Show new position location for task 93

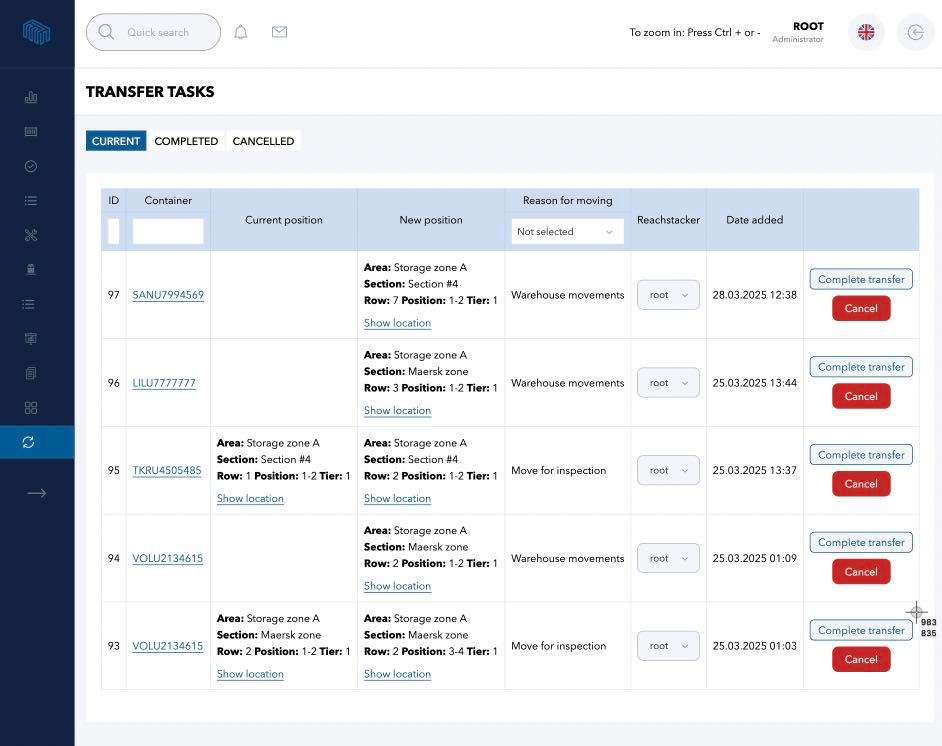click(397, 674)
